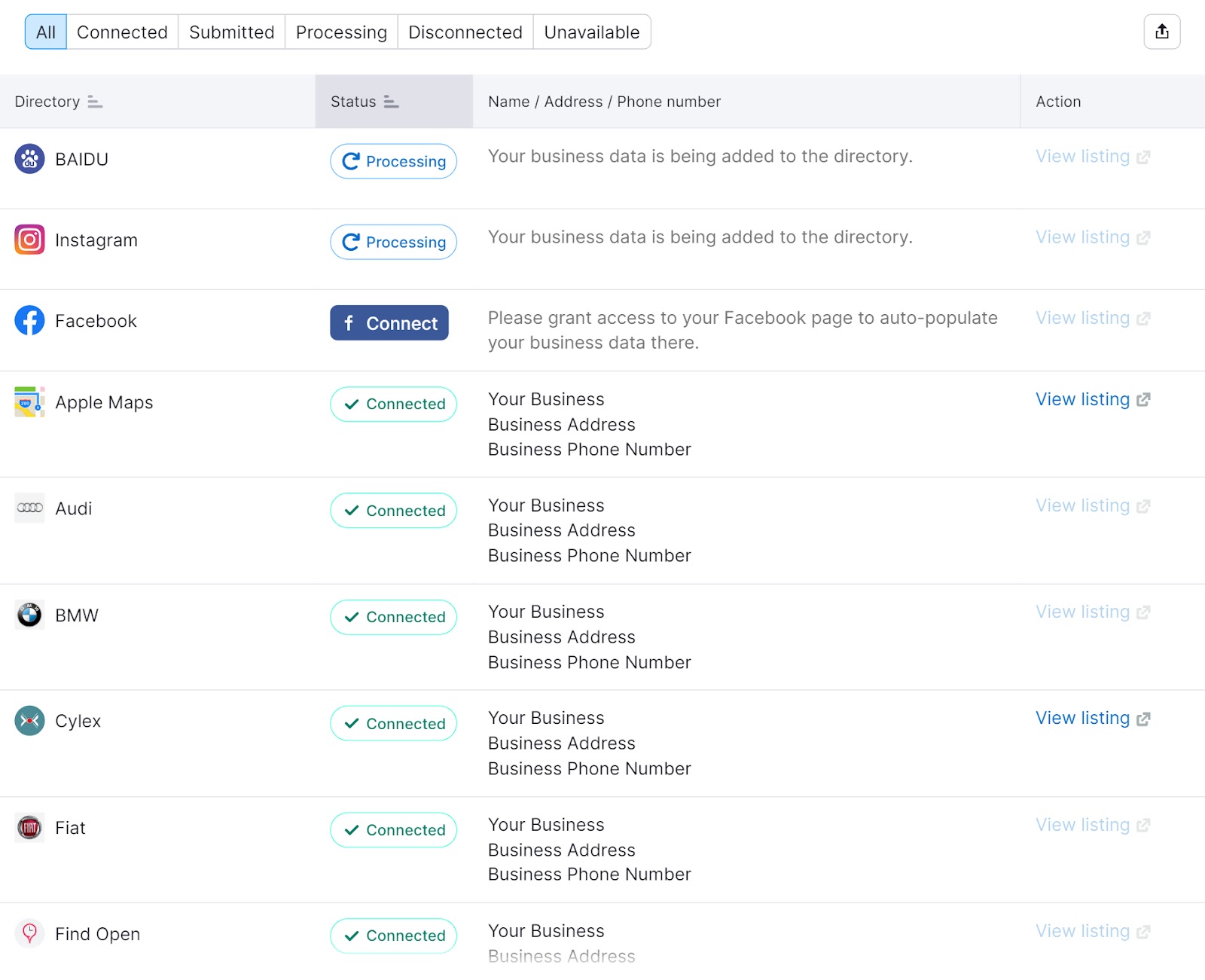Screen dimensions: 1205x980
Task: Click the export/share icon button
Action: pos(1161,32)
